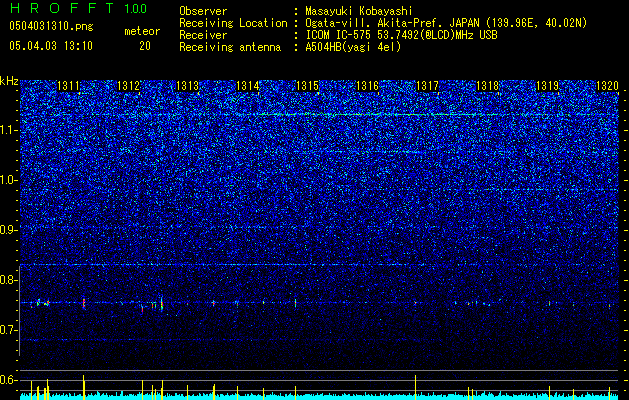Click time marker 1319

point(548,86)
